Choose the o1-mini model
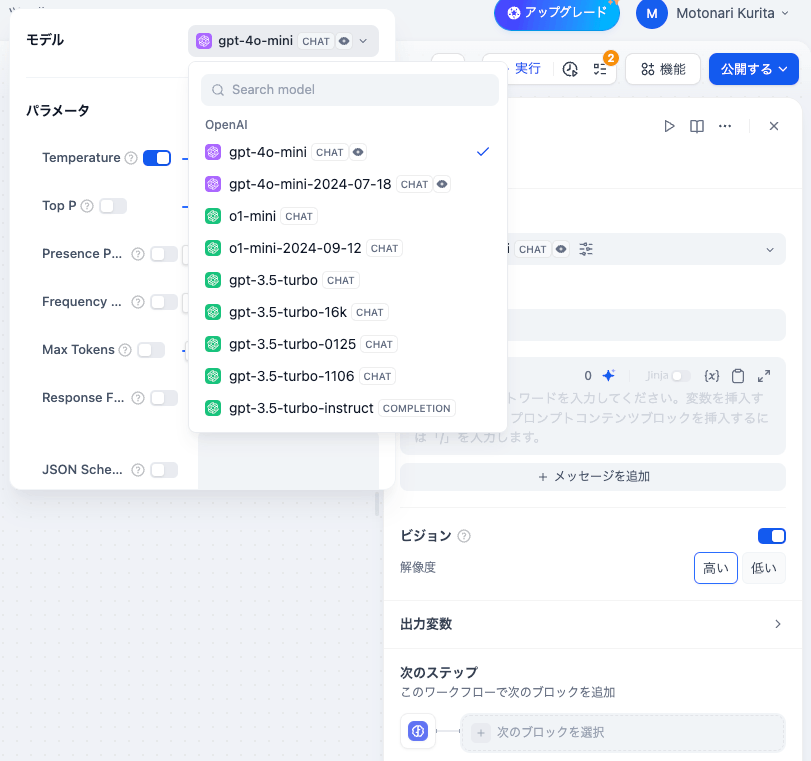This screenshot has width=811, height=761. click(x=348, y=216)
